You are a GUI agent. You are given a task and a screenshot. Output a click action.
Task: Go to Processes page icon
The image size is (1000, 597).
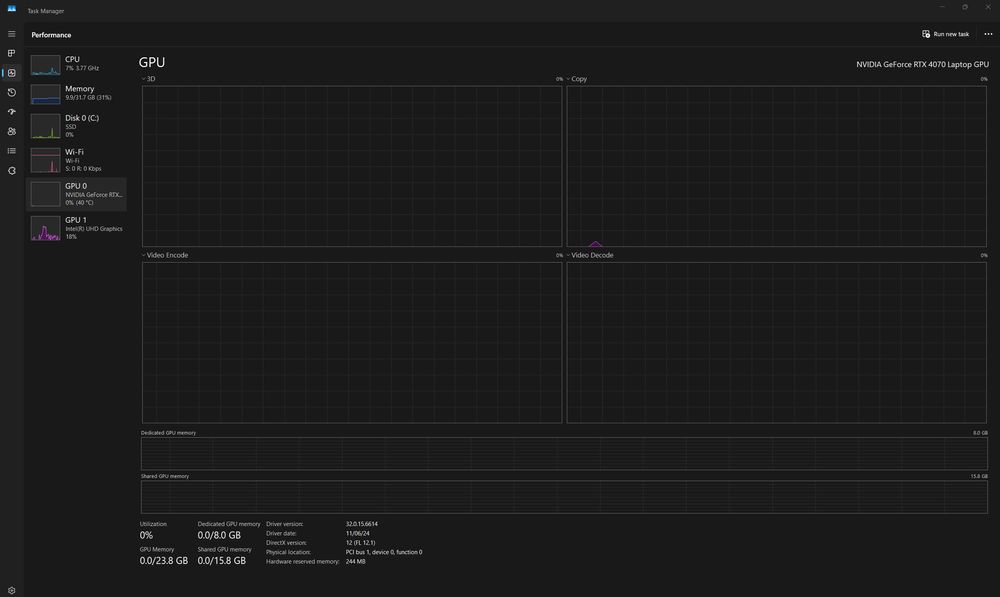(x=11, y=53)
